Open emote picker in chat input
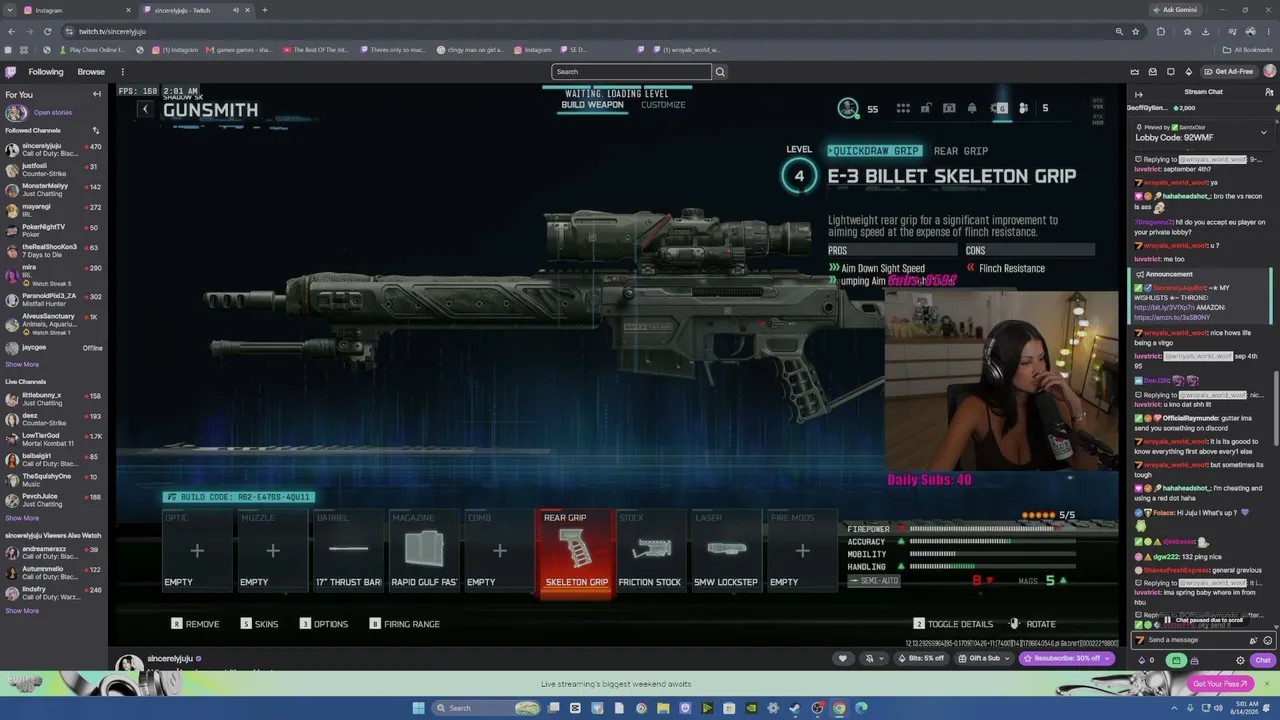The image size is (1280, 720). pyautogui.click(x=1268, y=640)
